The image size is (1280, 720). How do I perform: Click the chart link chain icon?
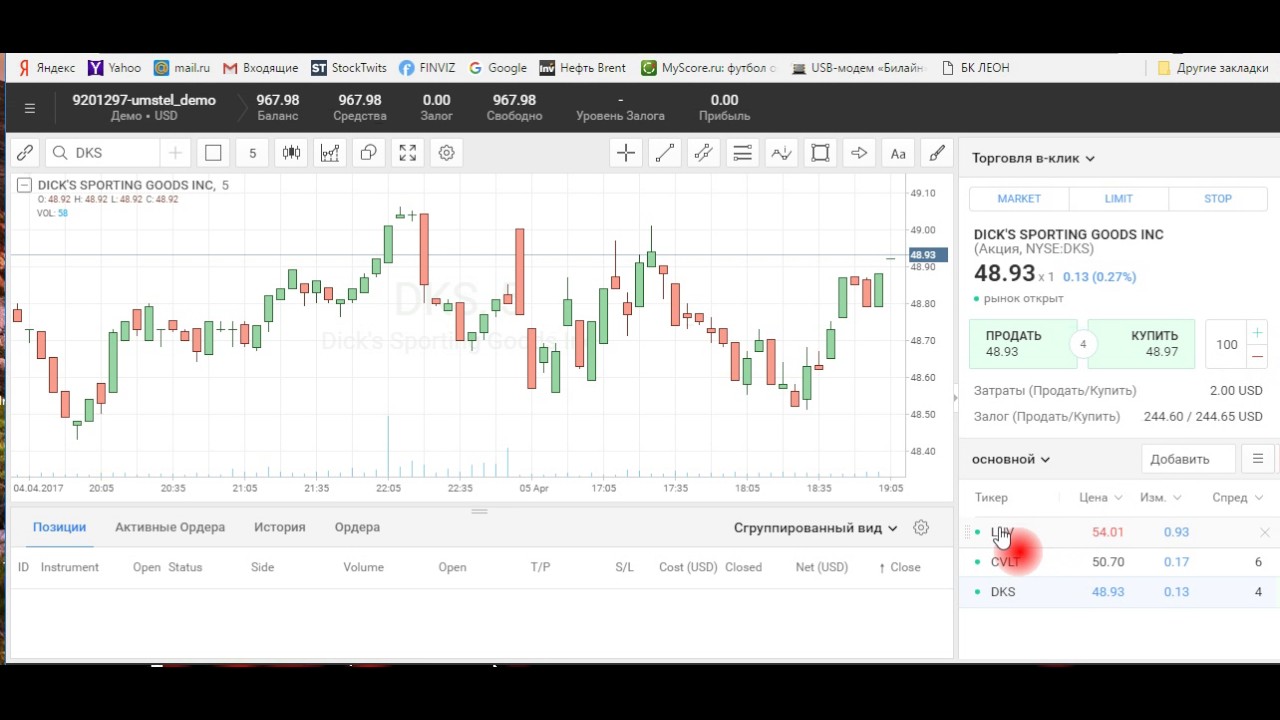point(25,153)
